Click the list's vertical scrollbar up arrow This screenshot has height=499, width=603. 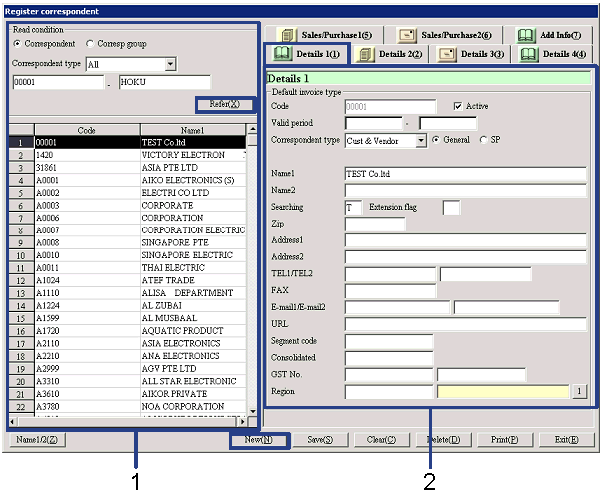point(252,129)
